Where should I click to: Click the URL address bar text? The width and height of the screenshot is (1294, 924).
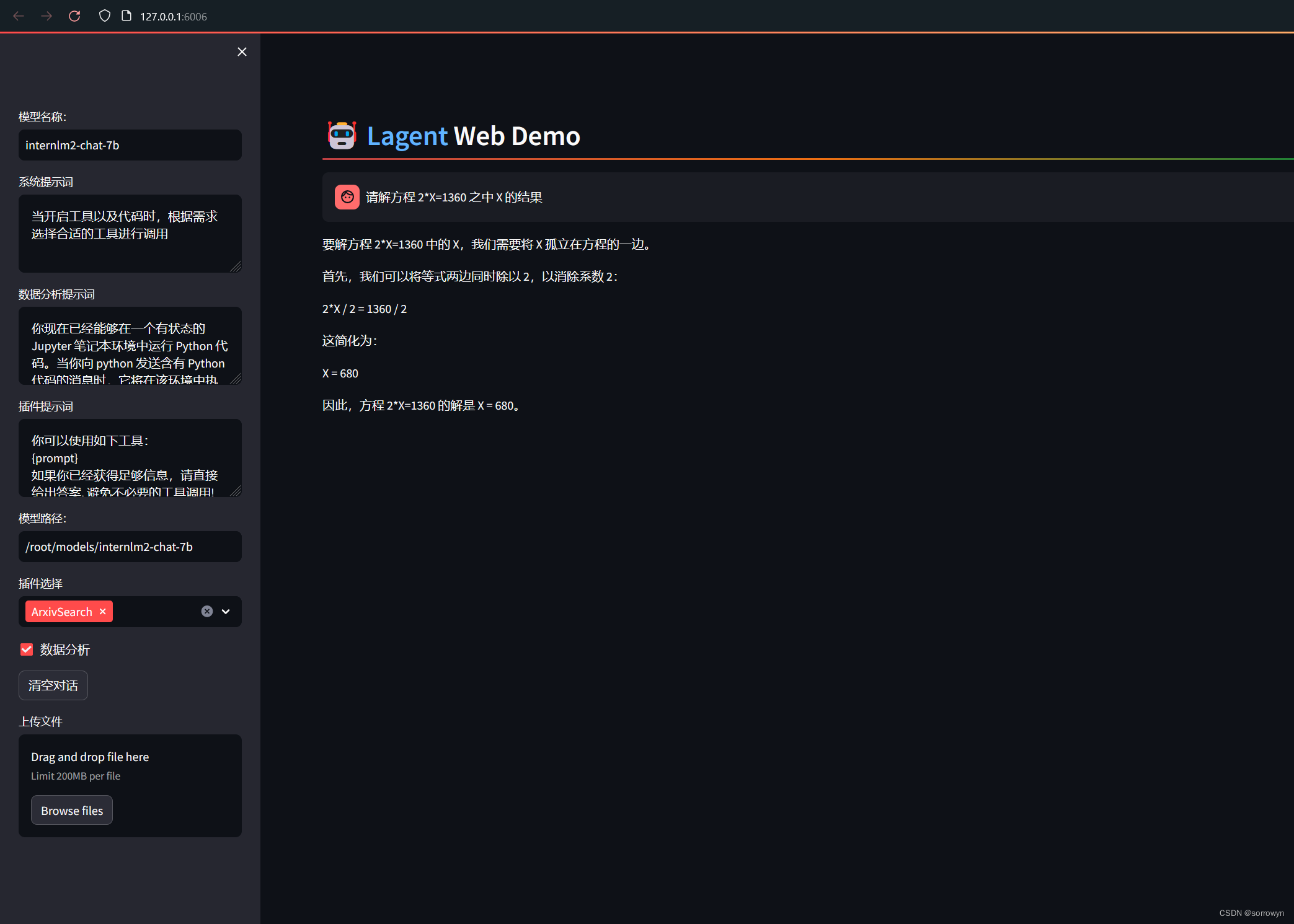[174, 17]
